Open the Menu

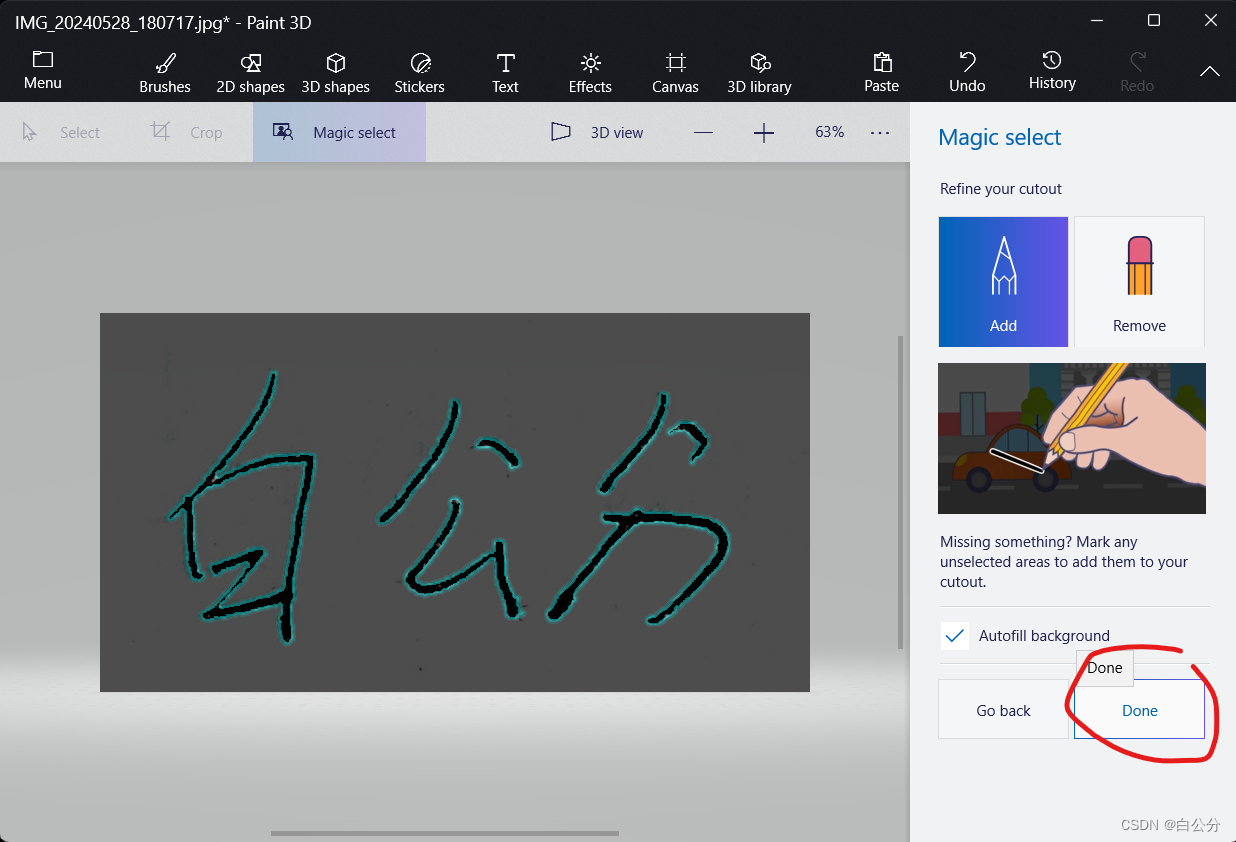(x=42, y=70)
